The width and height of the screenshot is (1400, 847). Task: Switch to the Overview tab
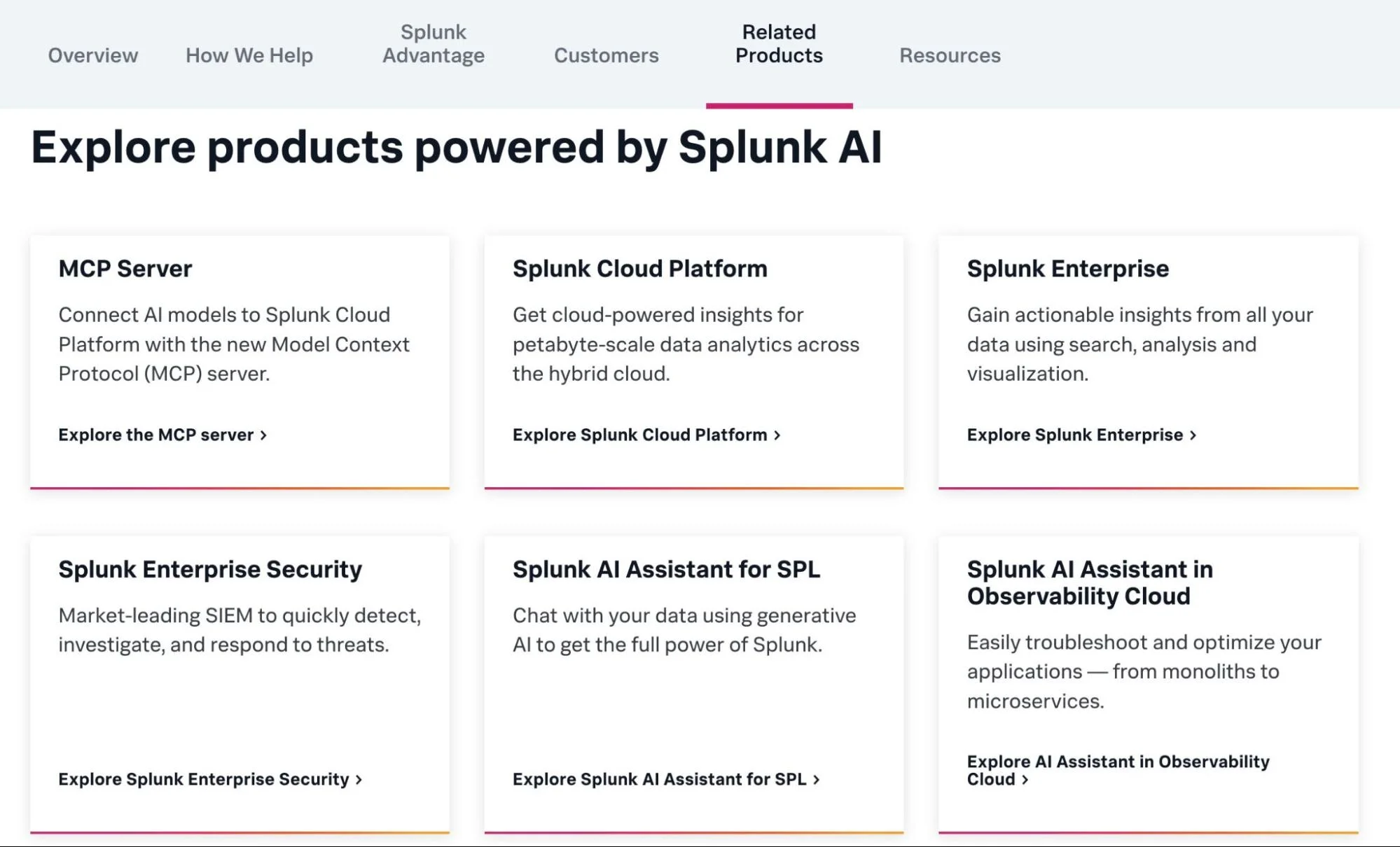click(x=92, y=55)
